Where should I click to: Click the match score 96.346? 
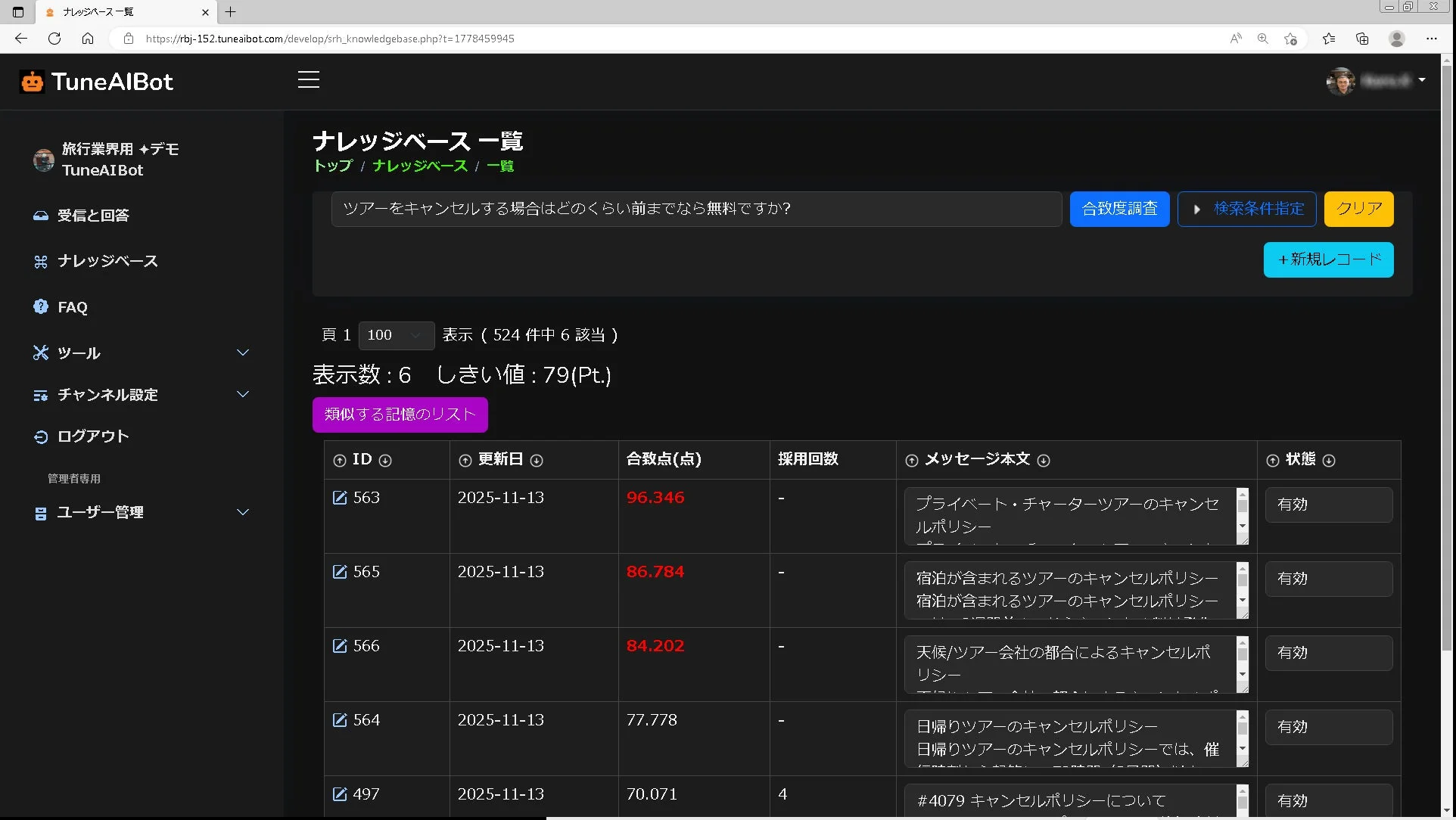655,498
